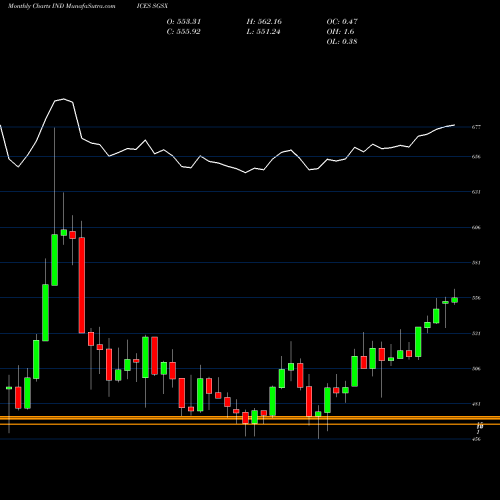Image resolution: width=500 pixels, height=500 pixels.
Task: Click the green candle with the wick reaching 677
Action: [x=54, y=260]
